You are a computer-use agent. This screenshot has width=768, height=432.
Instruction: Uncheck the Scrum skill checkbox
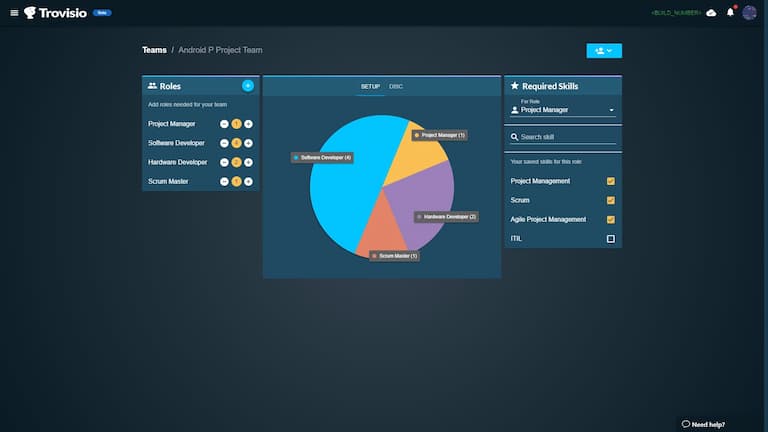point(611,200)
